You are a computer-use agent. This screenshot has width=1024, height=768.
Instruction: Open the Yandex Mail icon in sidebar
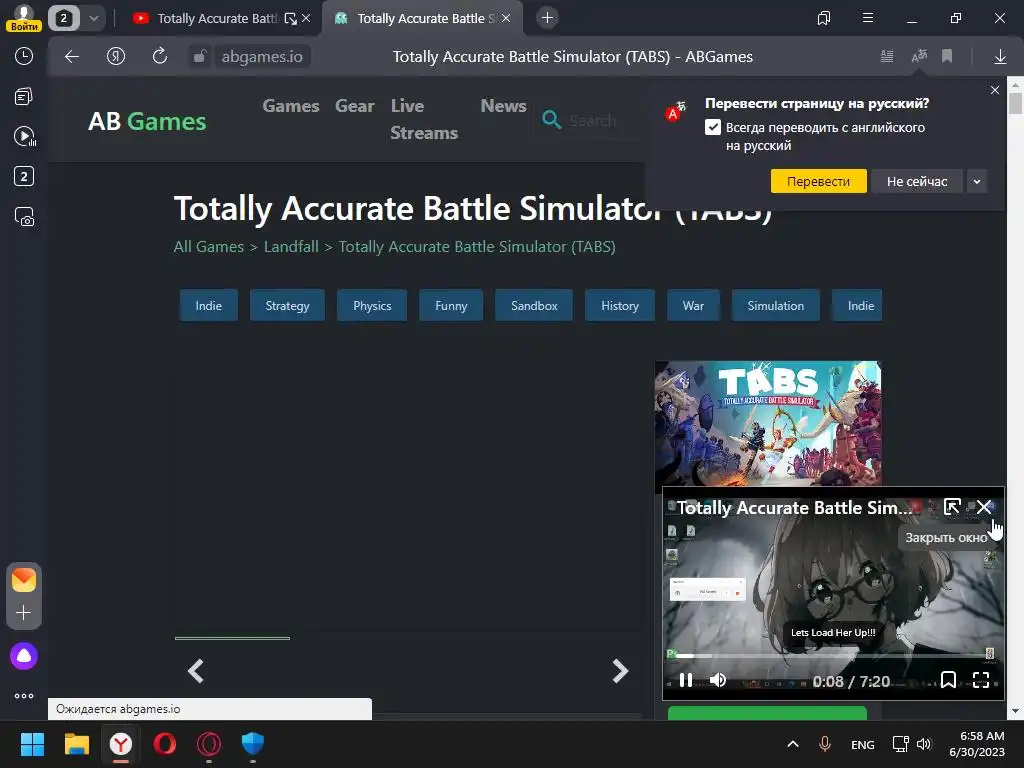click(x=24, y=580)
